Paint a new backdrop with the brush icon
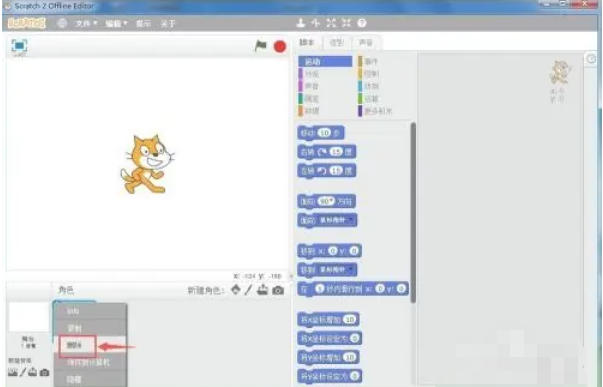The image size is (603, 387). click(x=23, y=372)
